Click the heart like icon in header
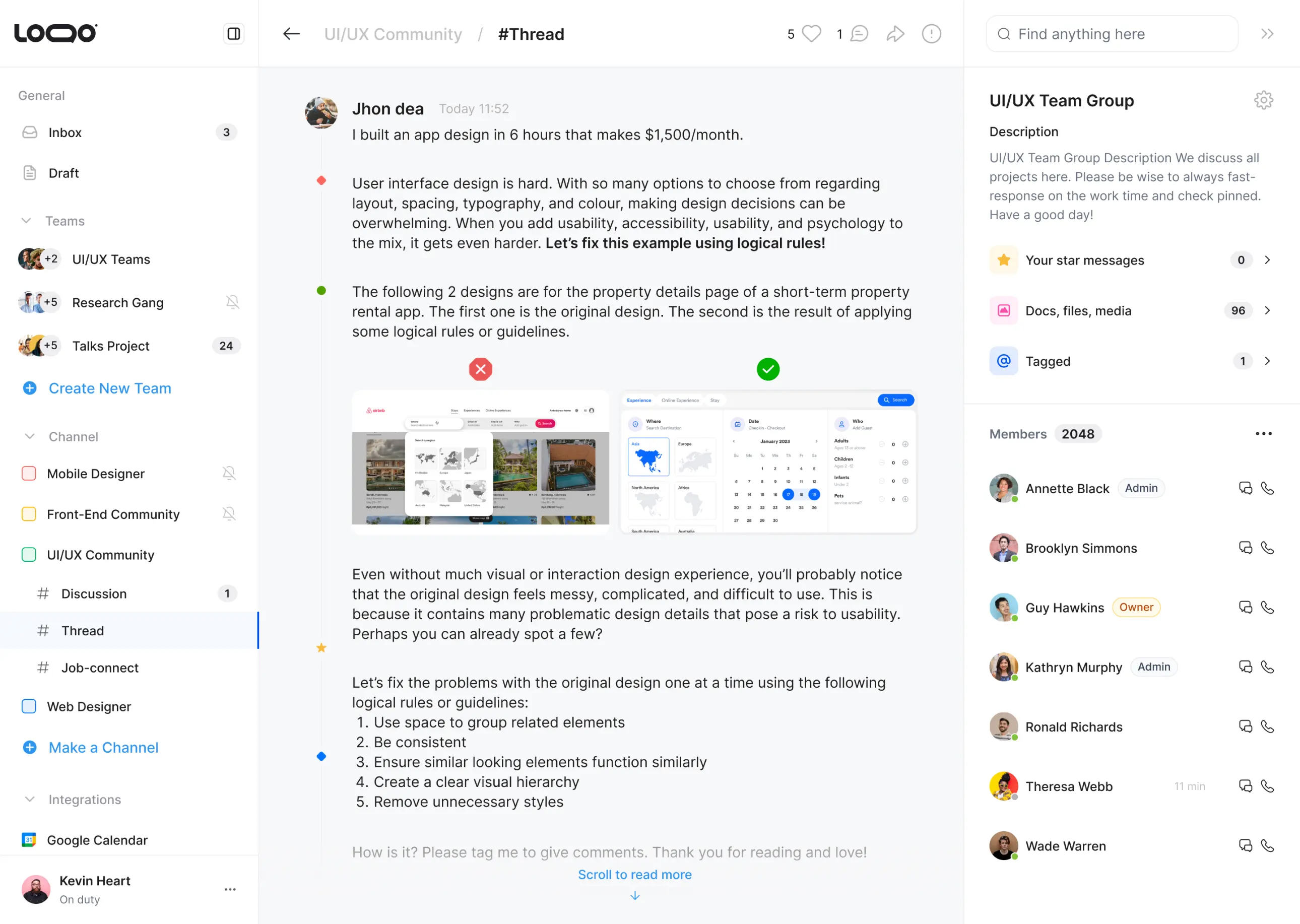The width and height of the screenshot is (1300, 924). coord(811,34)
